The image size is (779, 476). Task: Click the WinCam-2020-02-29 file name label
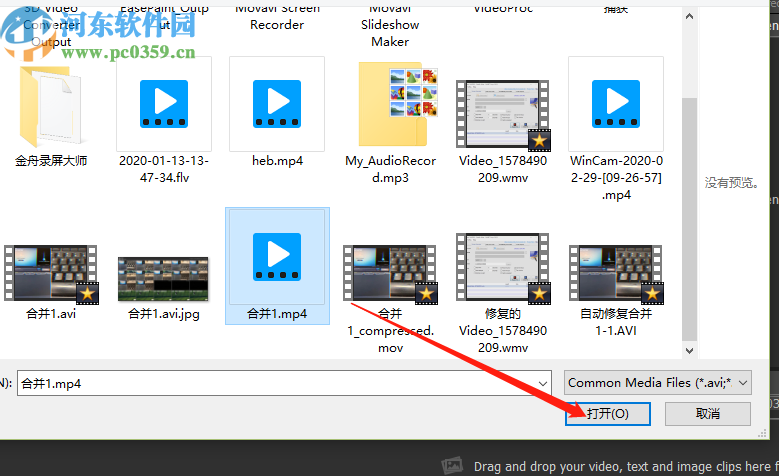pos(616,177)
